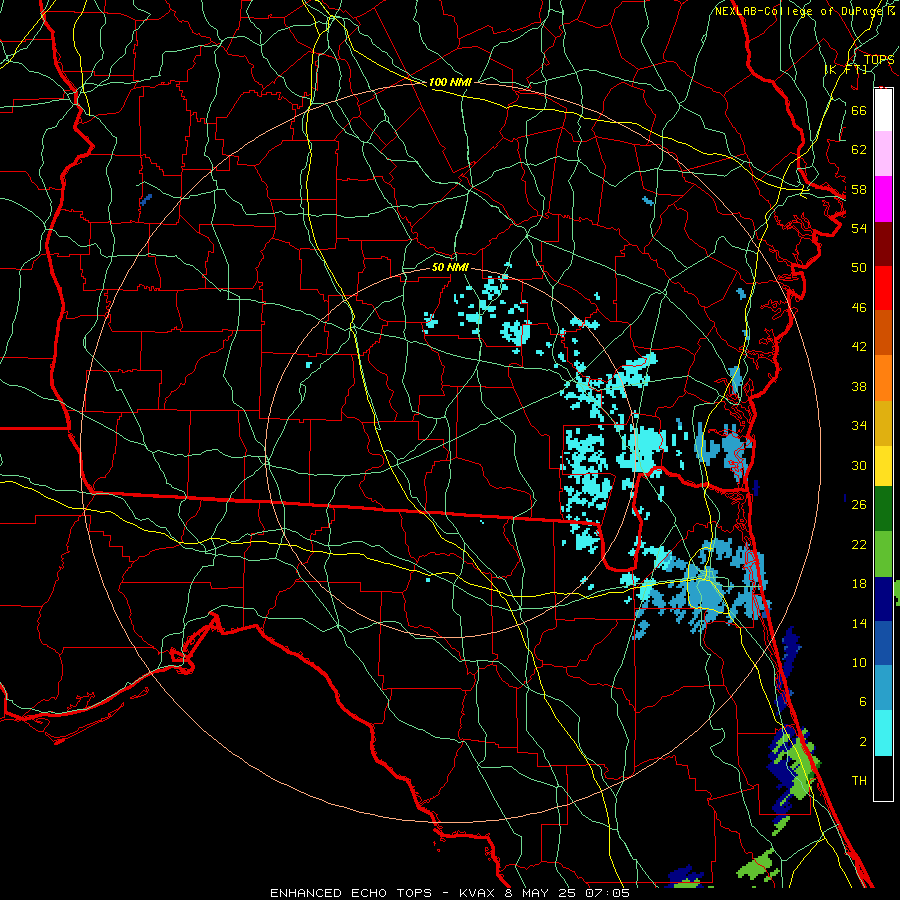Click the black TH color scale segment
The width and height of the screenshot is (900, 900).
coord(883,778)
